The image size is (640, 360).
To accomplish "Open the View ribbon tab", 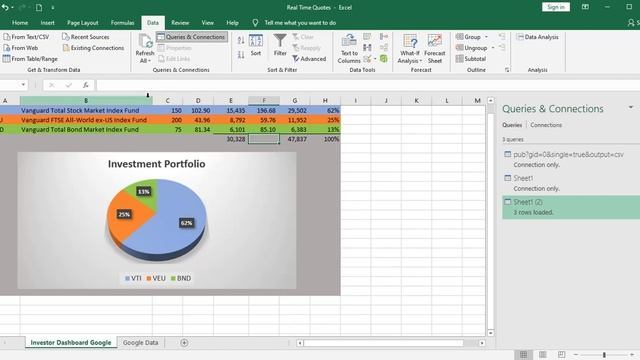I will 207,23.
